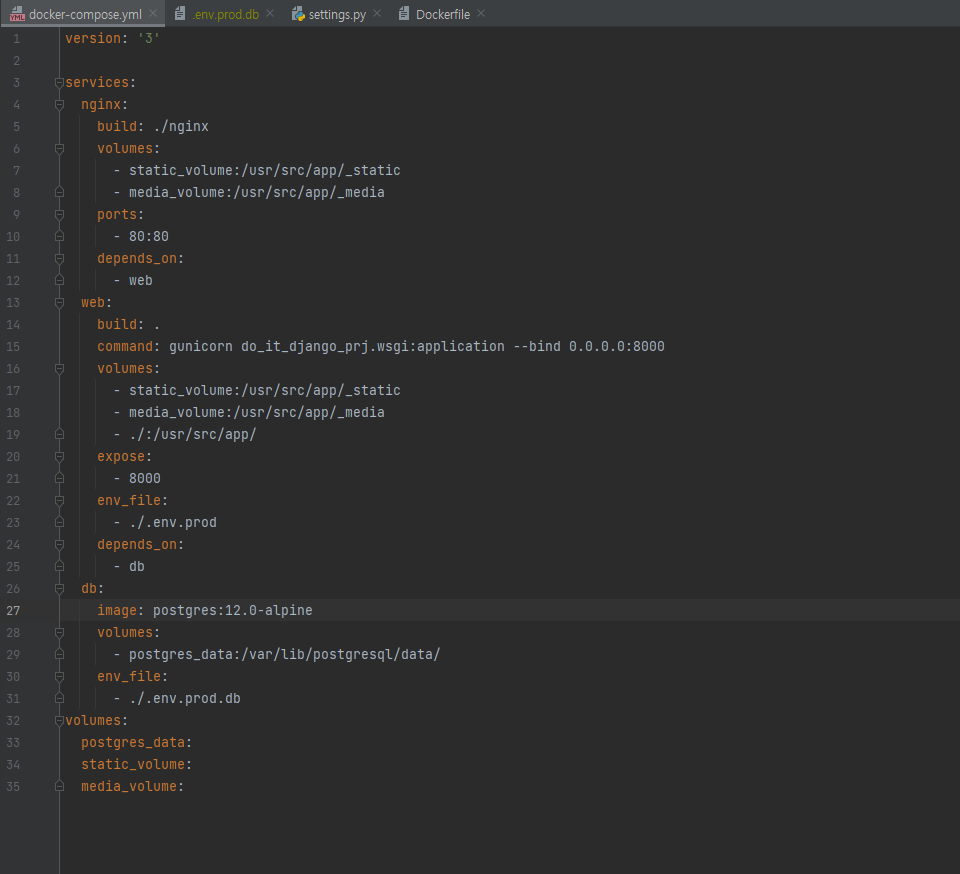Fold the db volumes block on line 28
The image size is (960, 874).
59,633
